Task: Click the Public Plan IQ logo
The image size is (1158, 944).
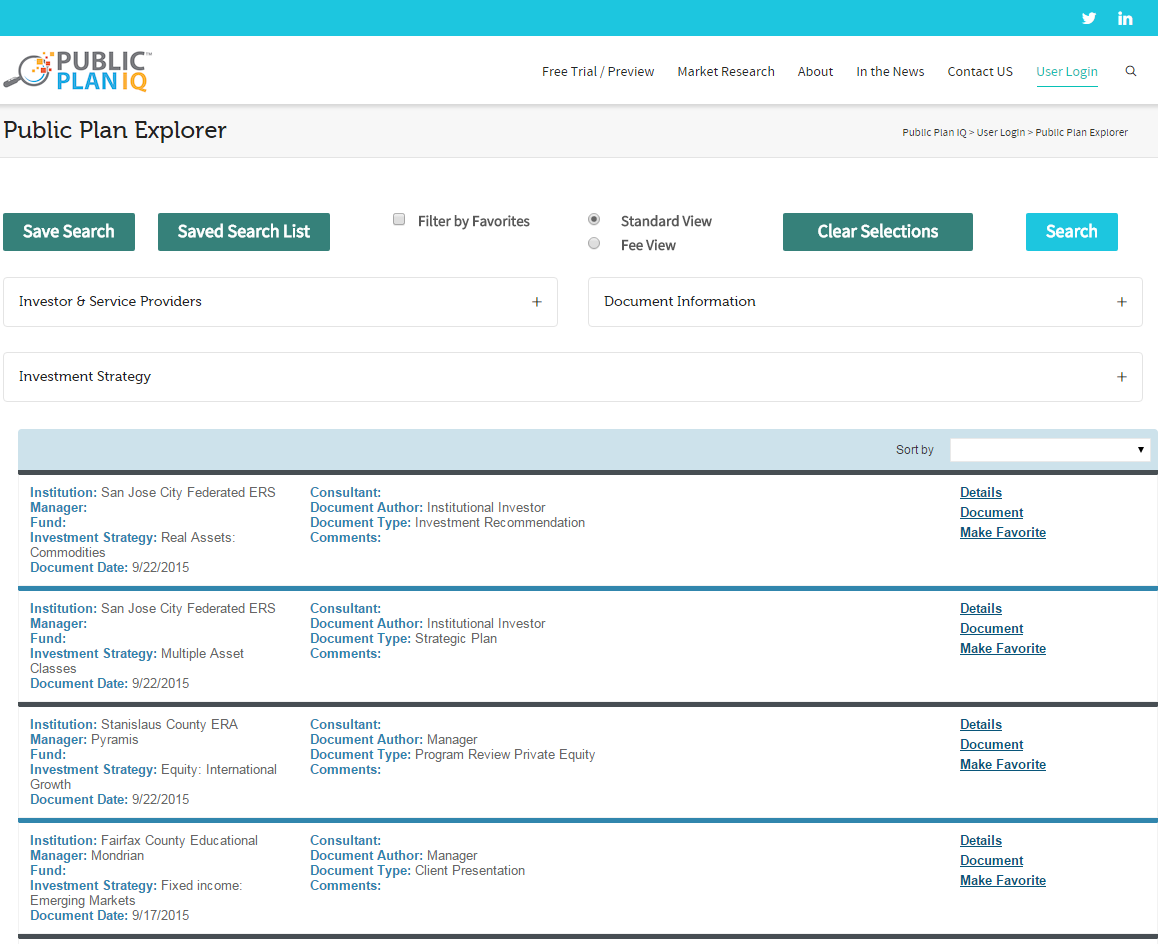Action: click(77, 71)
